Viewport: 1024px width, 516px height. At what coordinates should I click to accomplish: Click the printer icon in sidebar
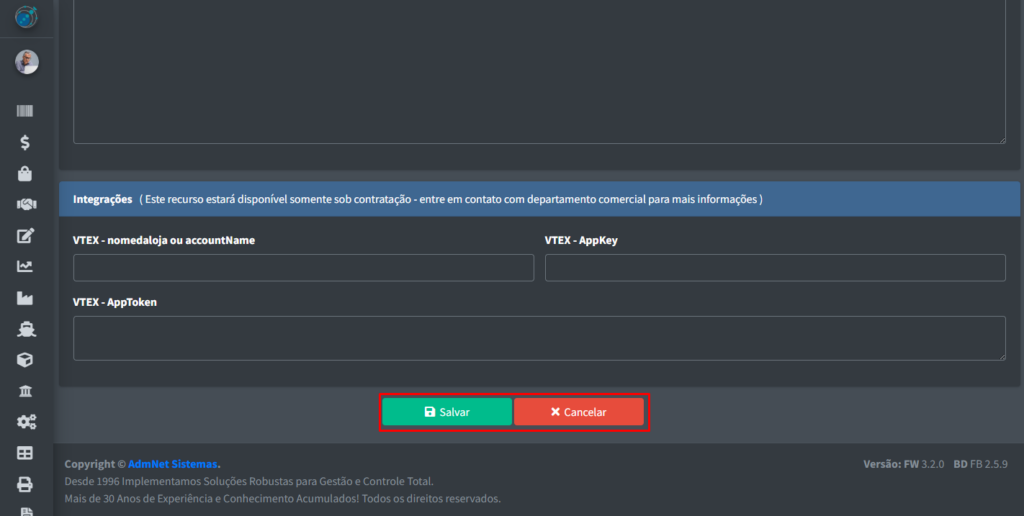[26, 484]
